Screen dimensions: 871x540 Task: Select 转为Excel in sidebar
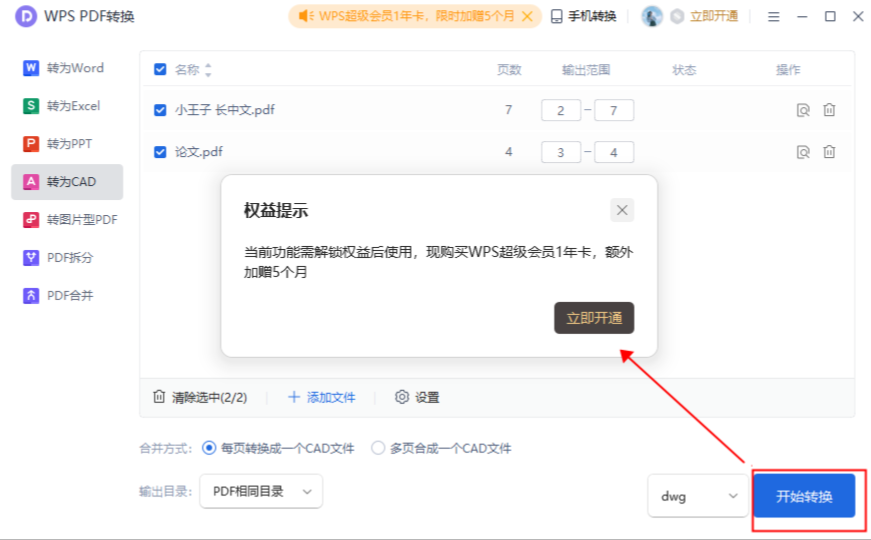pos(67,106)
